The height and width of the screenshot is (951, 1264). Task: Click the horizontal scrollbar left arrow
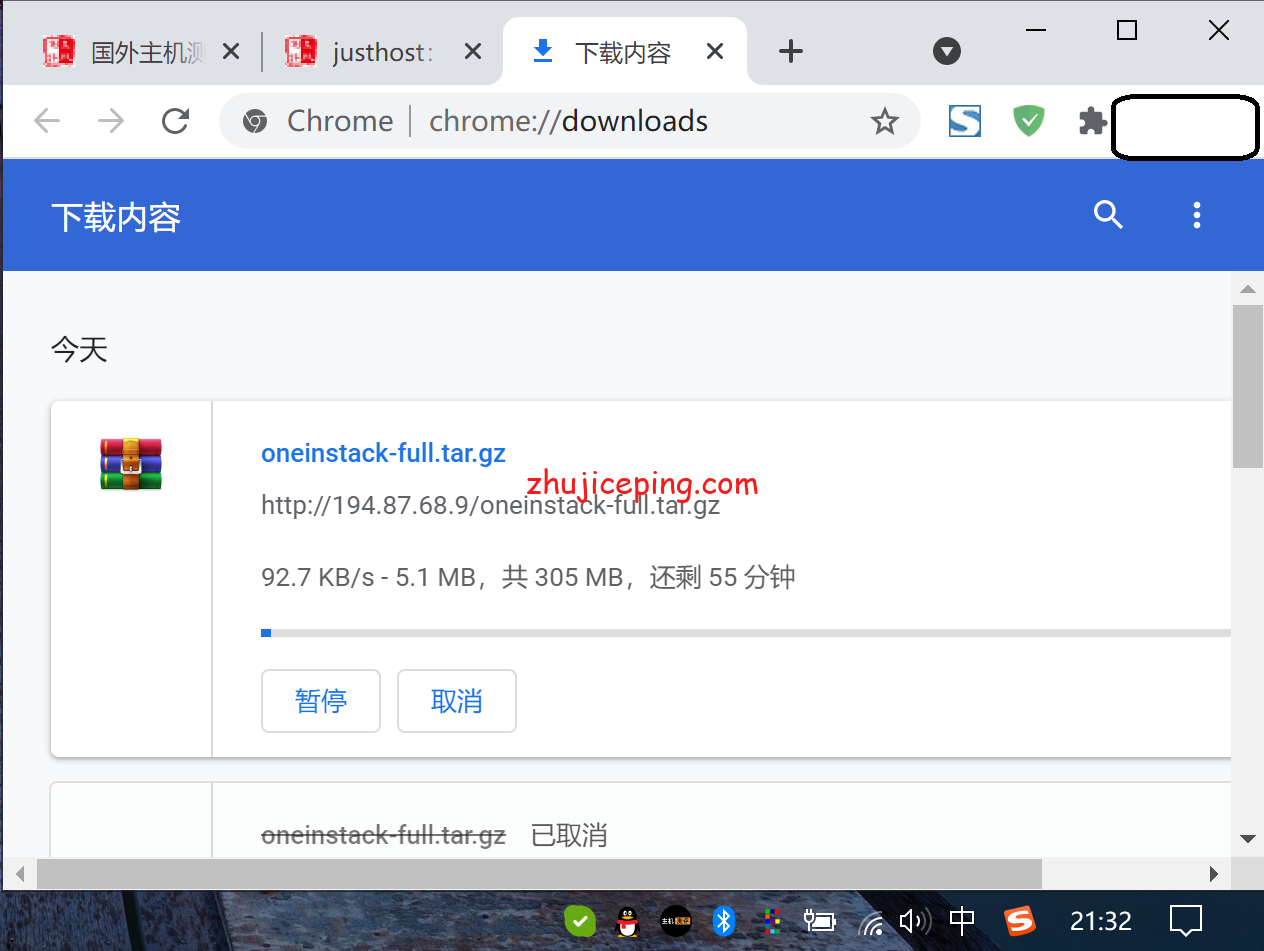pyautogui.click(x=20, y=873)
